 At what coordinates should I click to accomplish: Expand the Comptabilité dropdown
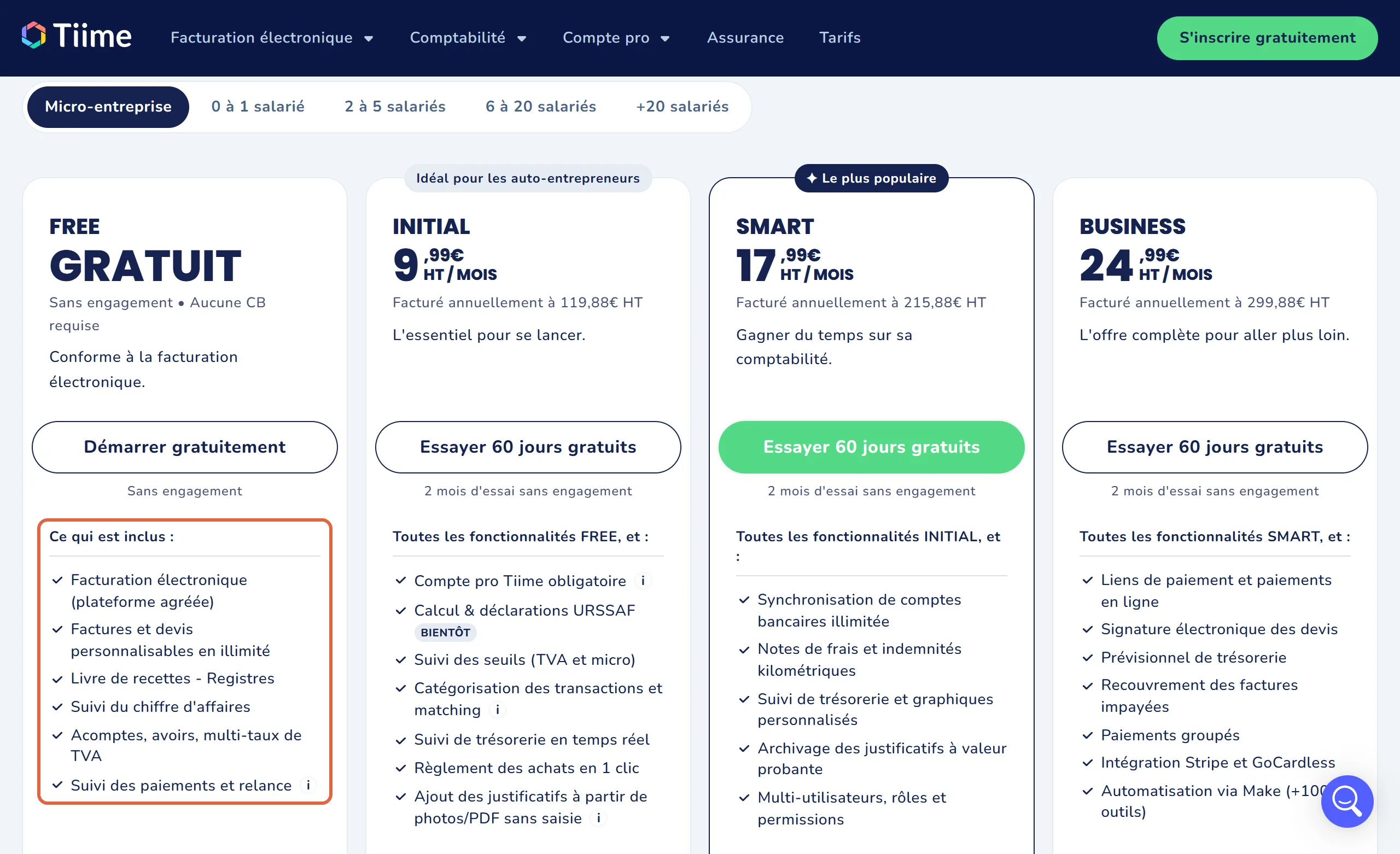468,38
